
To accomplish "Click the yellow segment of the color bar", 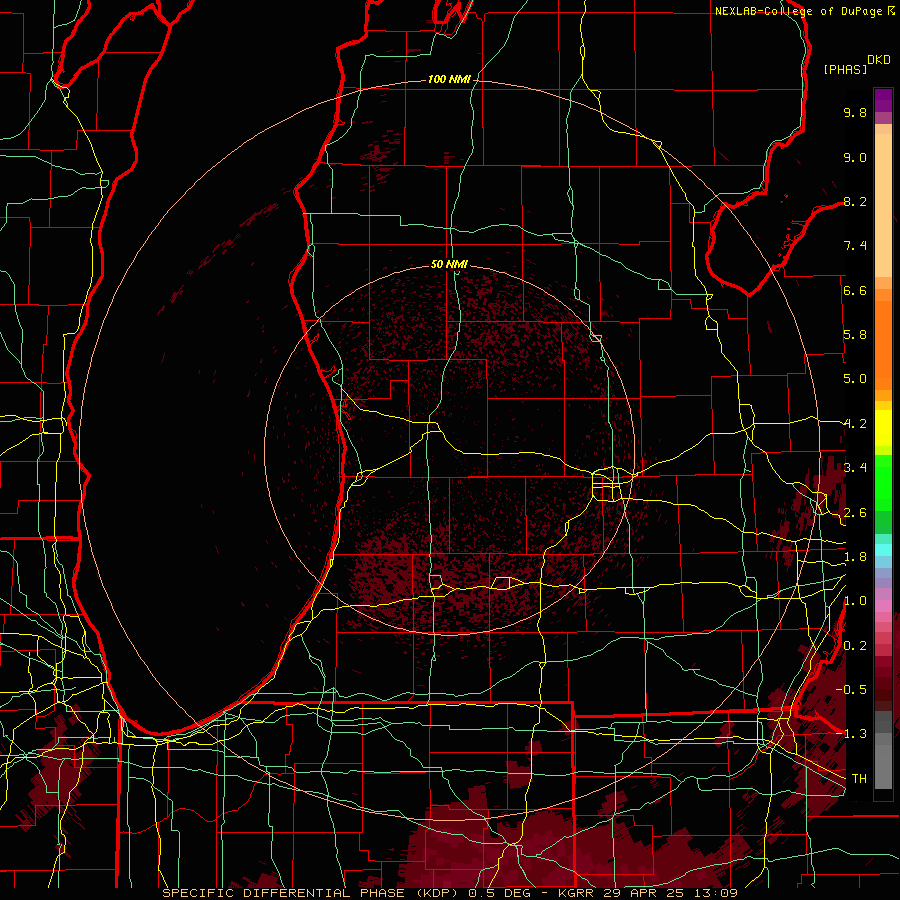I will [883, 428].
